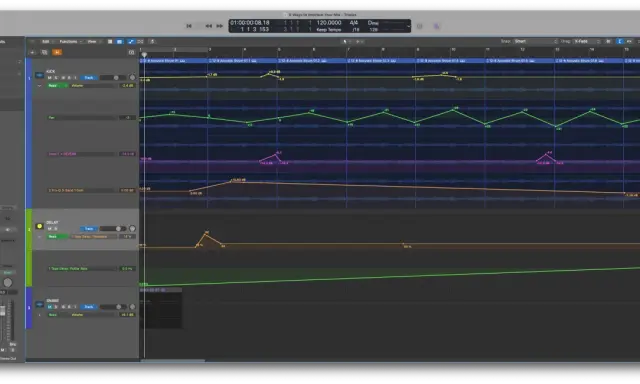640x384 pixels.
Task: Solo the KICK track
Action: coord(56,78)
